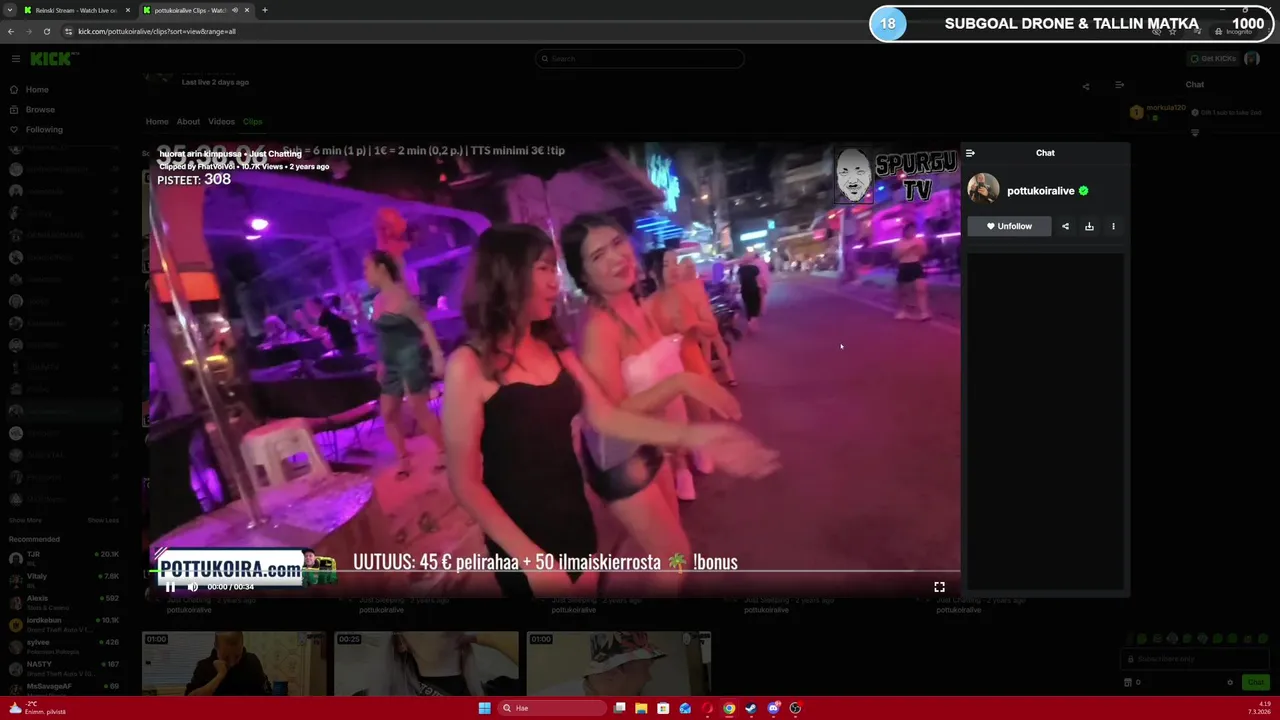Close the Reinski Stream tab

pyautogui.click(x=127, y=10)
